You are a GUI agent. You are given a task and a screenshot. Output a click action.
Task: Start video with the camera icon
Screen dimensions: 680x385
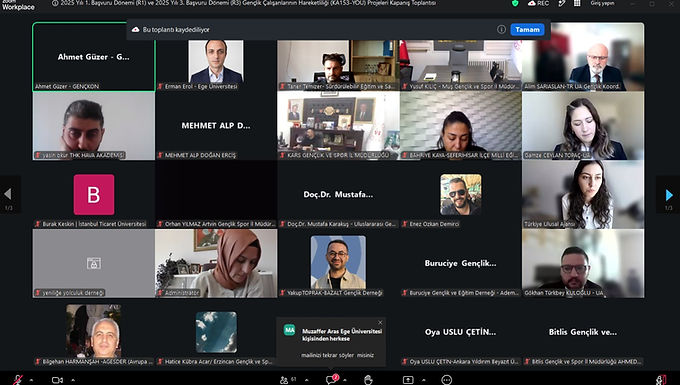pos(57,380)
